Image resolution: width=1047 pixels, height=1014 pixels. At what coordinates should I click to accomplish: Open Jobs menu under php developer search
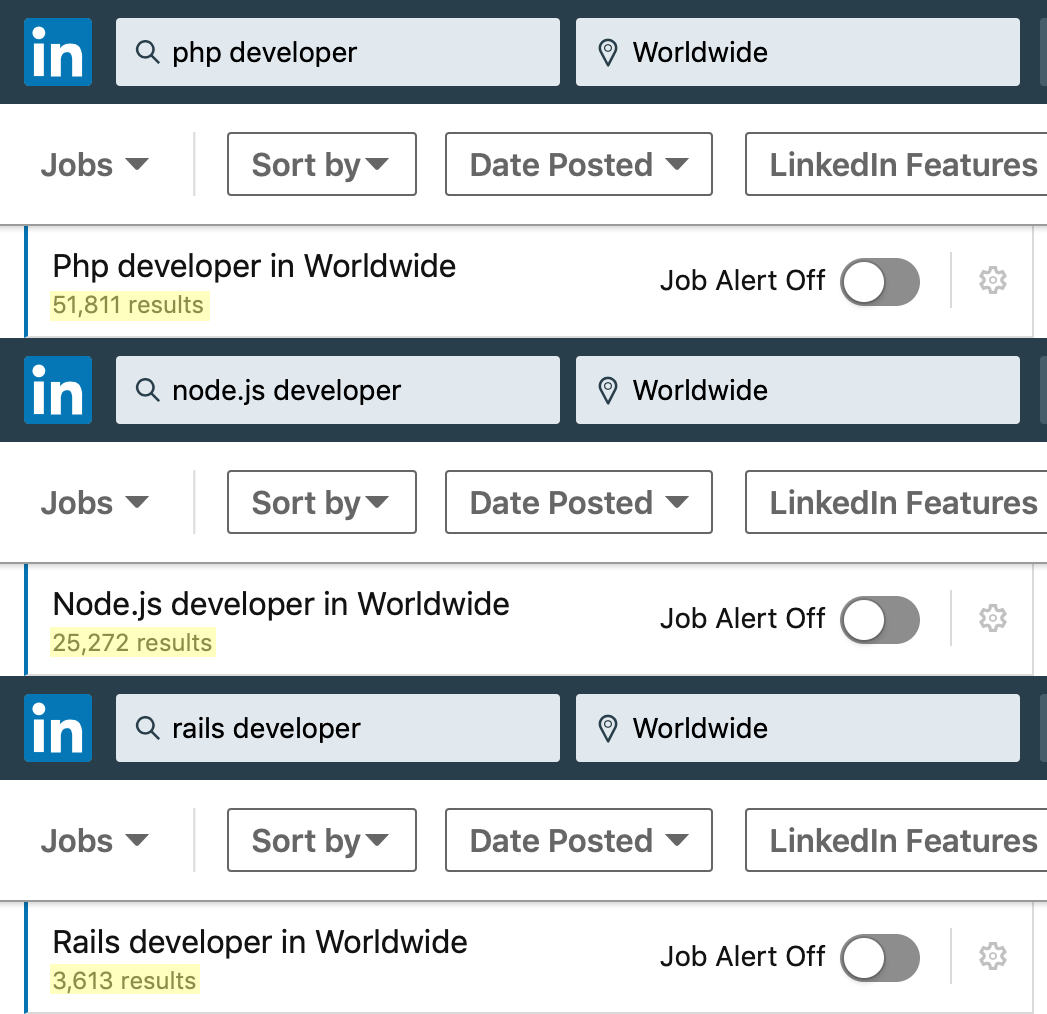click(x=94, y=165)
